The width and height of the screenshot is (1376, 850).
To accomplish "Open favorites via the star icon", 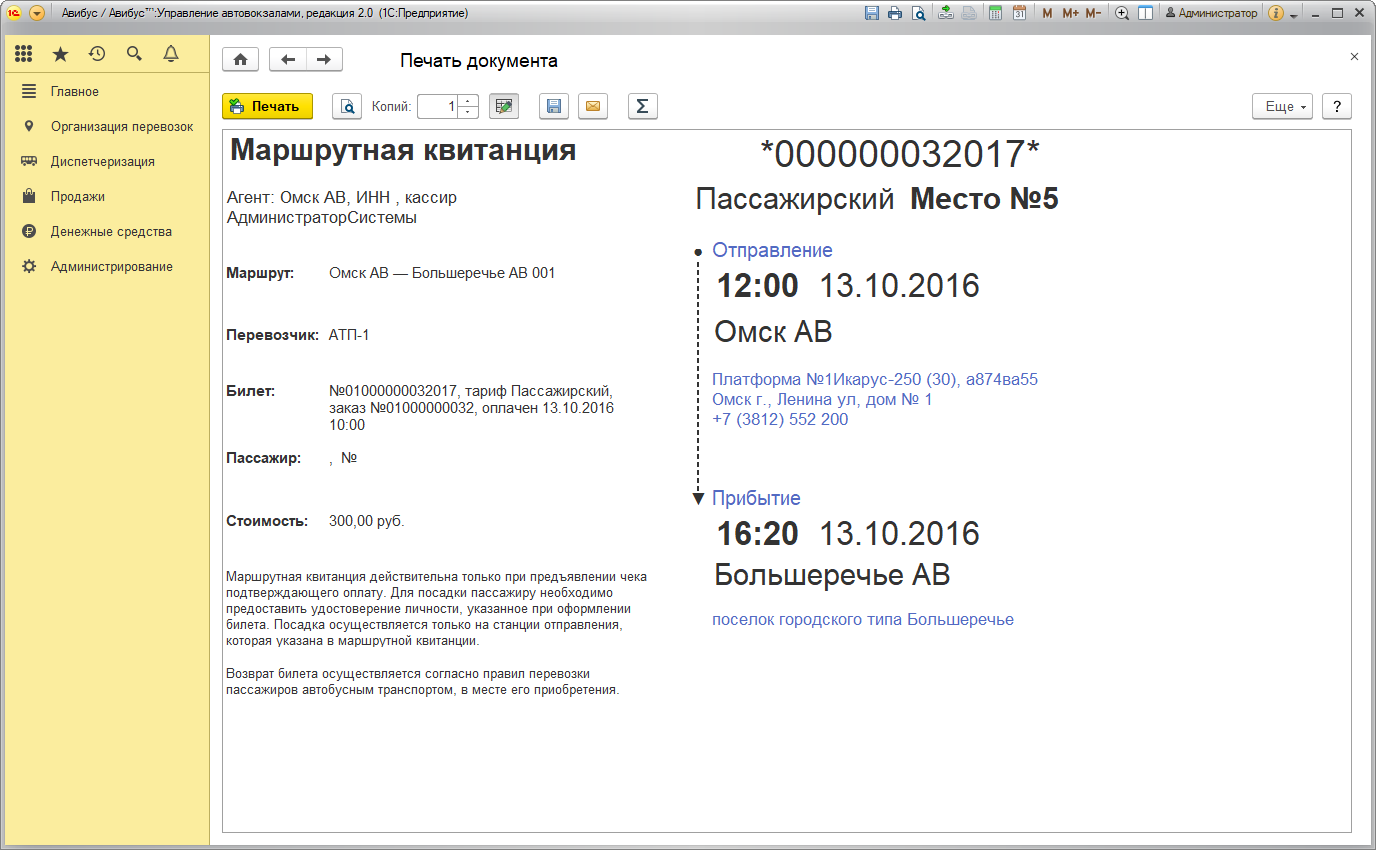I will pyautogui.click(x=60, y=54).
